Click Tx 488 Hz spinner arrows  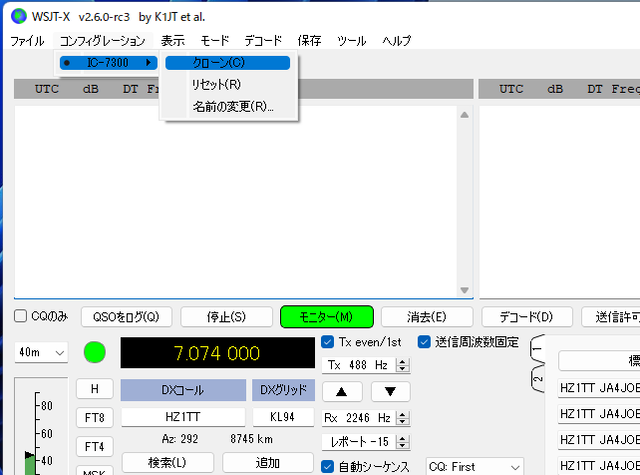(402, 365)
